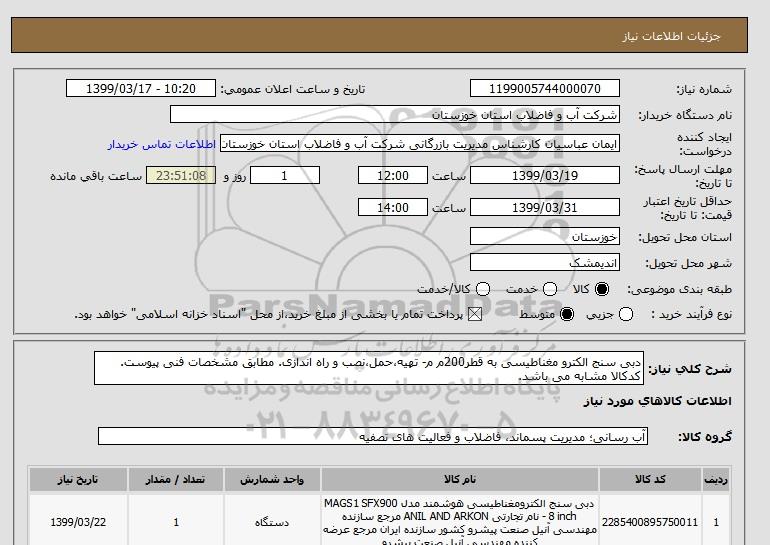Image resolution: width=770 pixels, height=545 pixels.
Task: Click the کد کالا column header
Action: coord(650,480)
